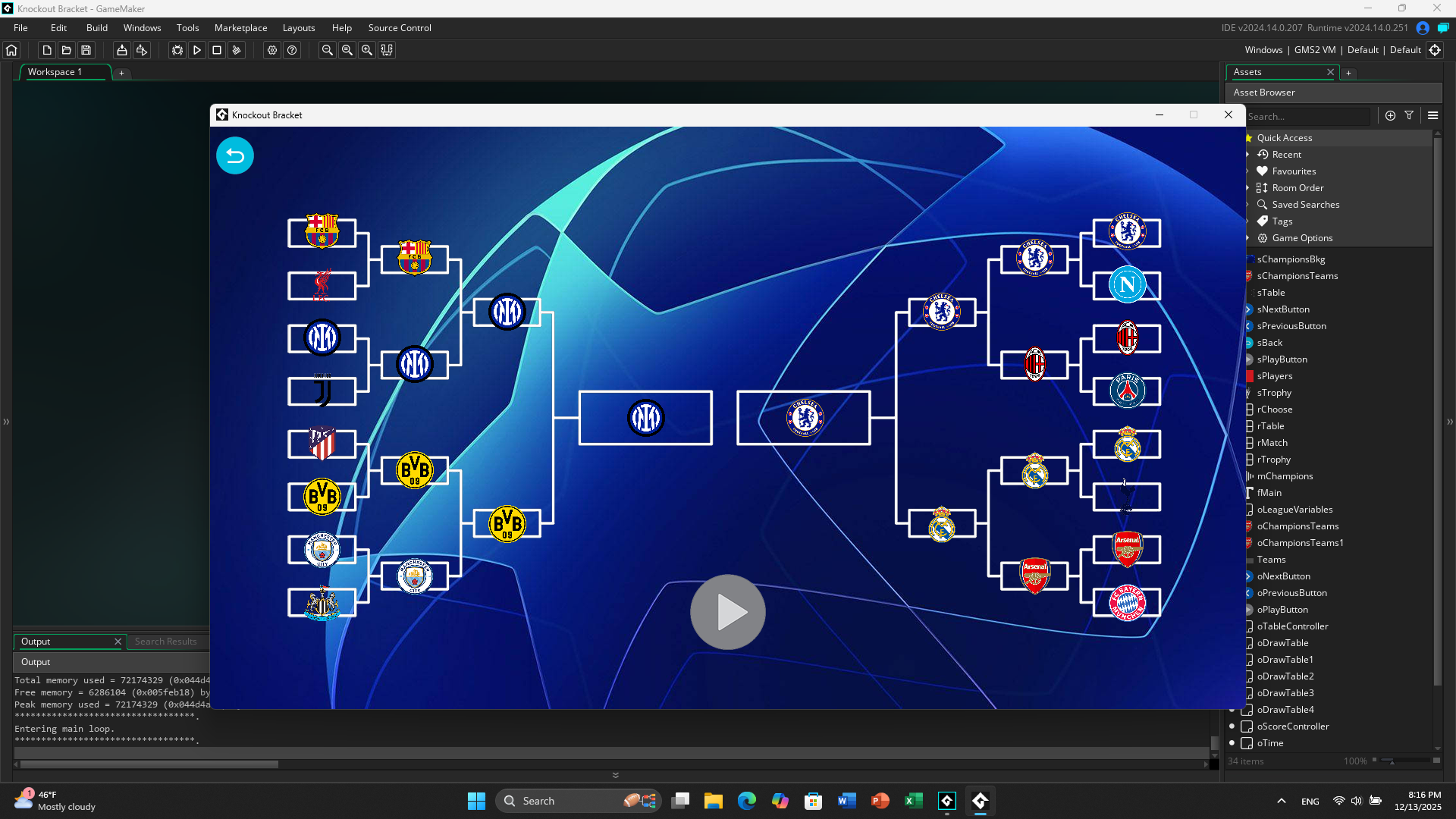Click the Debug bug icon in toolbar
1456x819 pixels.
pyautogui.click(x=177, y=50)
